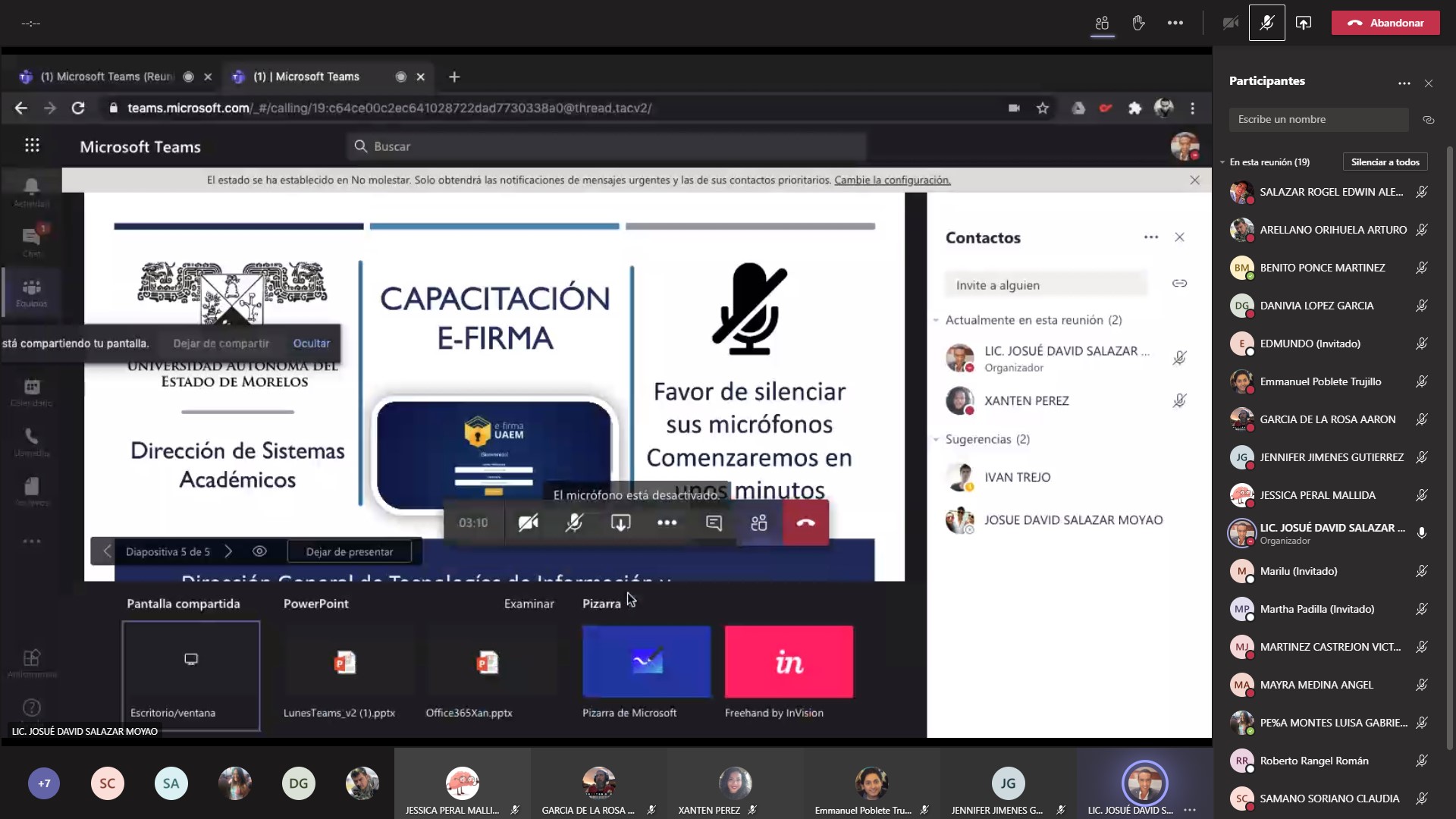Open browser extensions puzzle icon
1456x819 pixels.
coord(1134,108)
